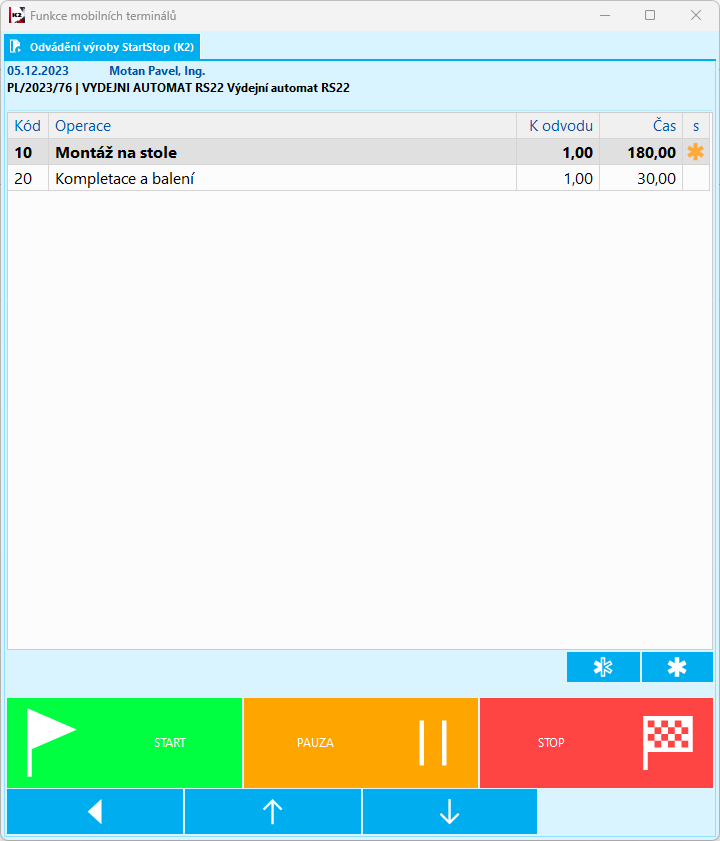Open the Odvádění výroby StartStop tab

tap(102, 47)
